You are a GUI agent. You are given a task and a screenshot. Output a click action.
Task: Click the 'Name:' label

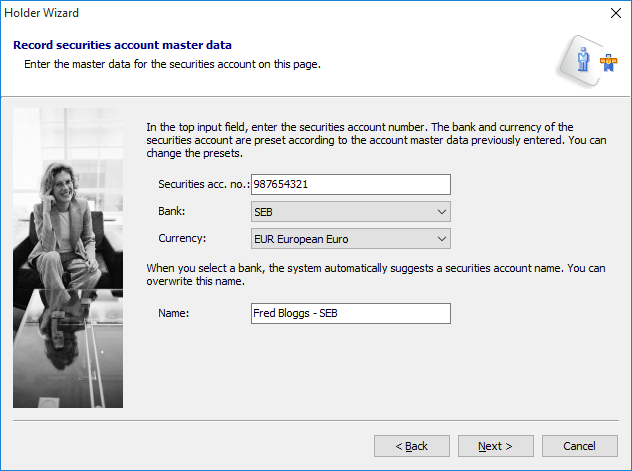pos(174,314)
